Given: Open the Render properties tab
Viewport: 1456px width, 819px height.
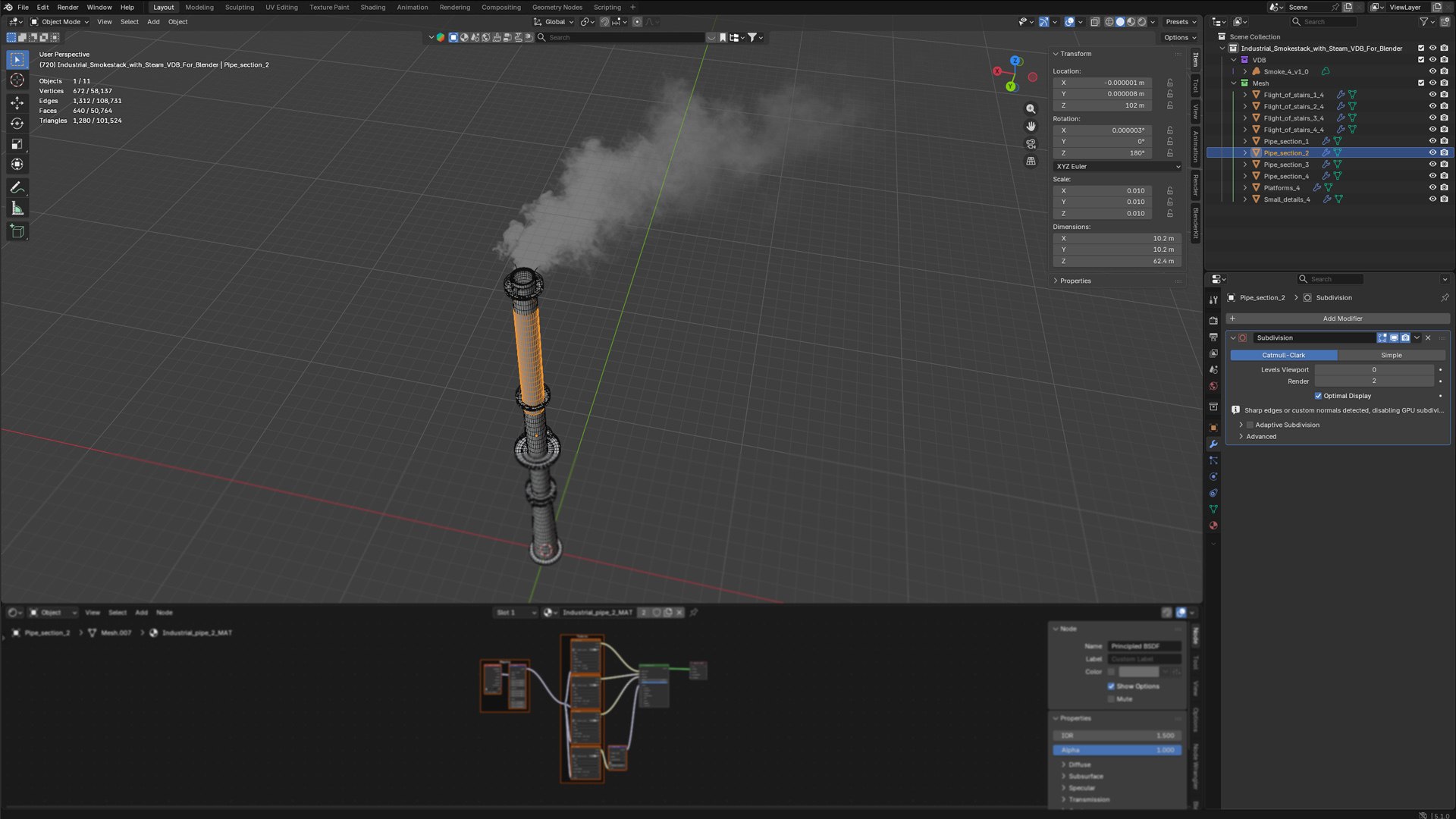Looking at the screenshot, I should pyautogui.click(x=1213, y=321).
